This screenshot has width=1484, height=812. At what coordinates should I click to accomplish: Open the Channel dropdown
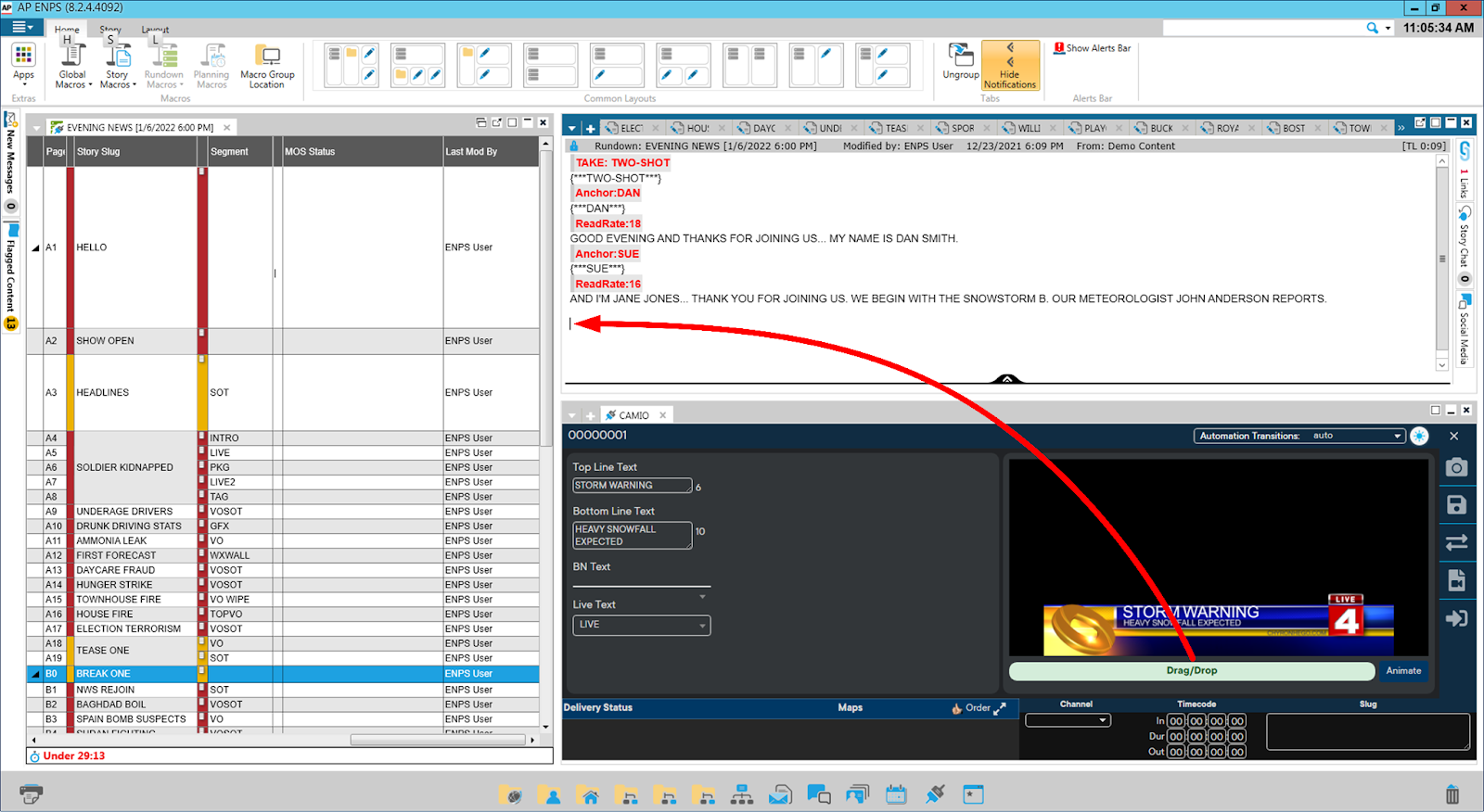pos(1068,720)
